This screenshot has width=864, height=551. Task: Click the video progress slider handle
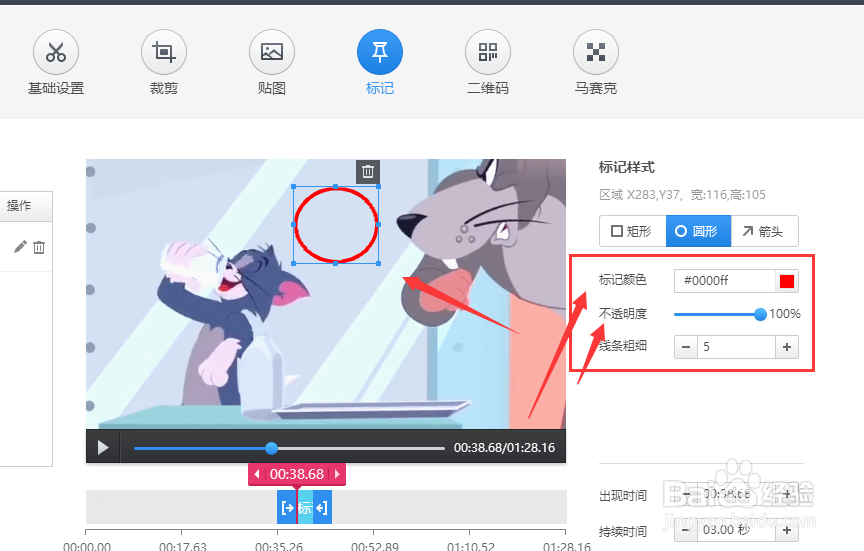coord(271,448)
